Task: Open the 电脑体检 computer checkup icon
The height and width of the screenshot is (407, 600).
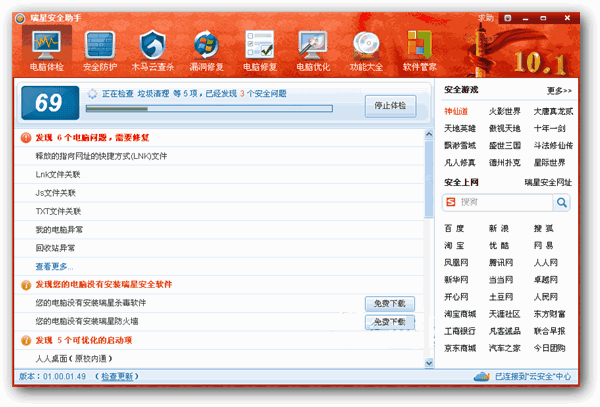Action: tap(46, 50)
